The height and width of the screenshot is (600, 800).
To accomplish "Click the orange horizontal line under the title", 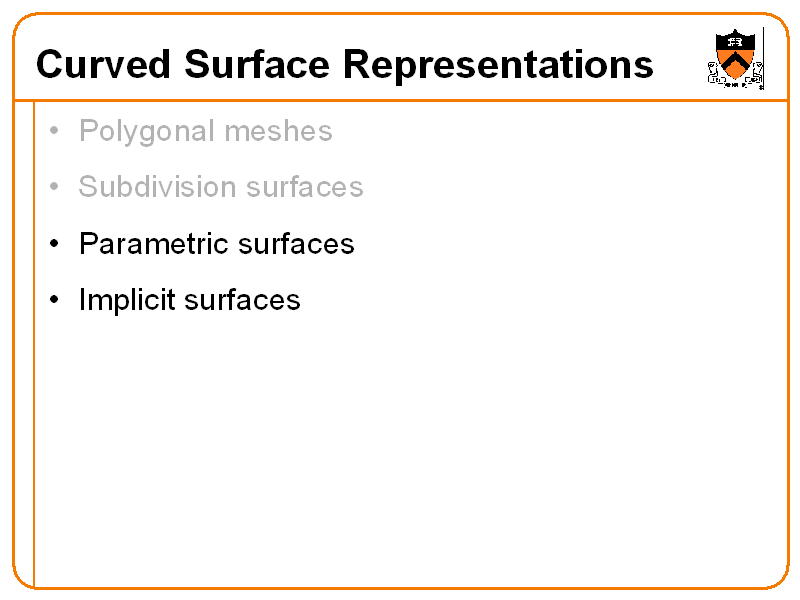I will 400,100.
